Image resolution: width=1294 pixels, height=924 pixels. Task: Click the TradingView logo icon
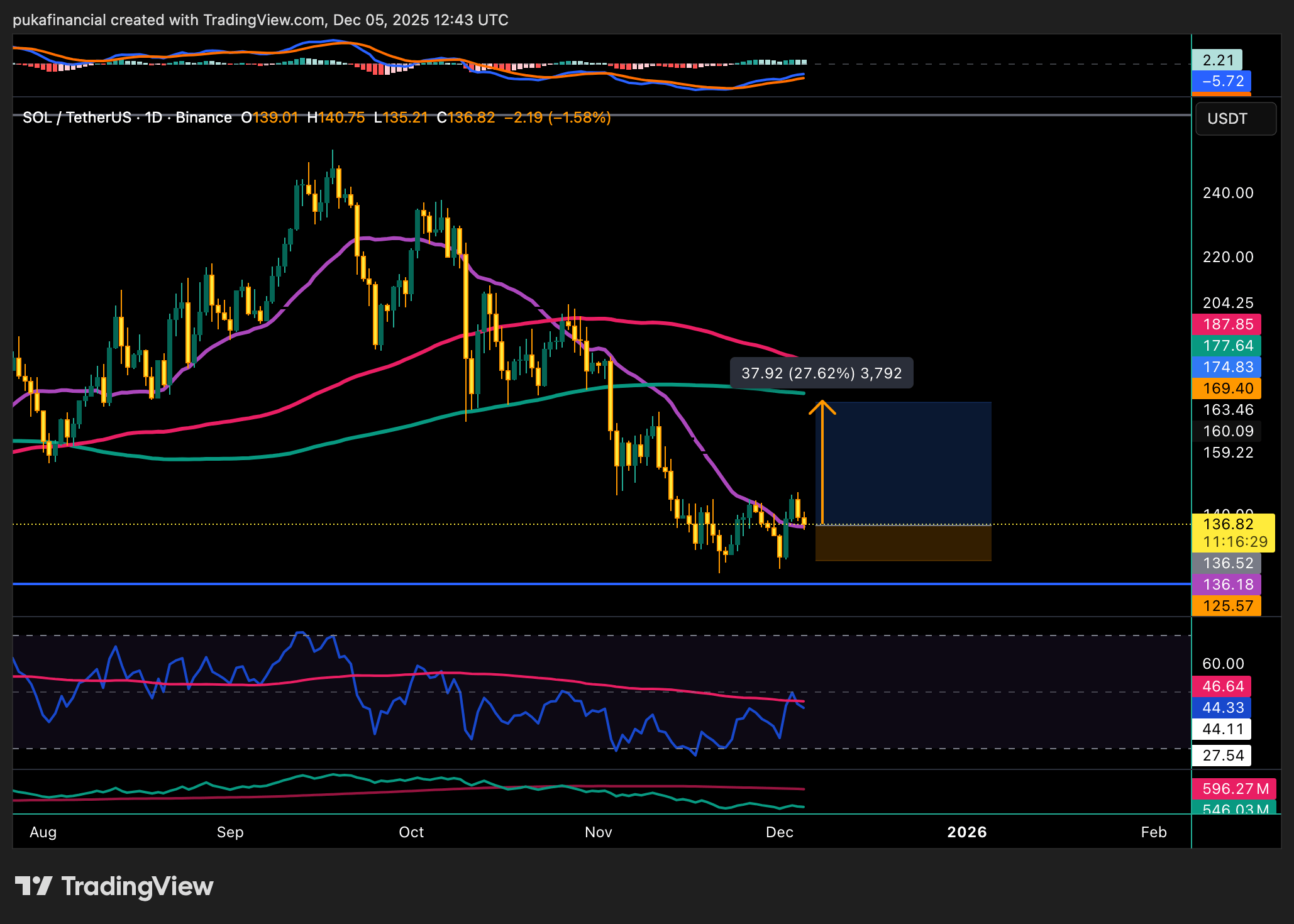(x=33, y=886)
